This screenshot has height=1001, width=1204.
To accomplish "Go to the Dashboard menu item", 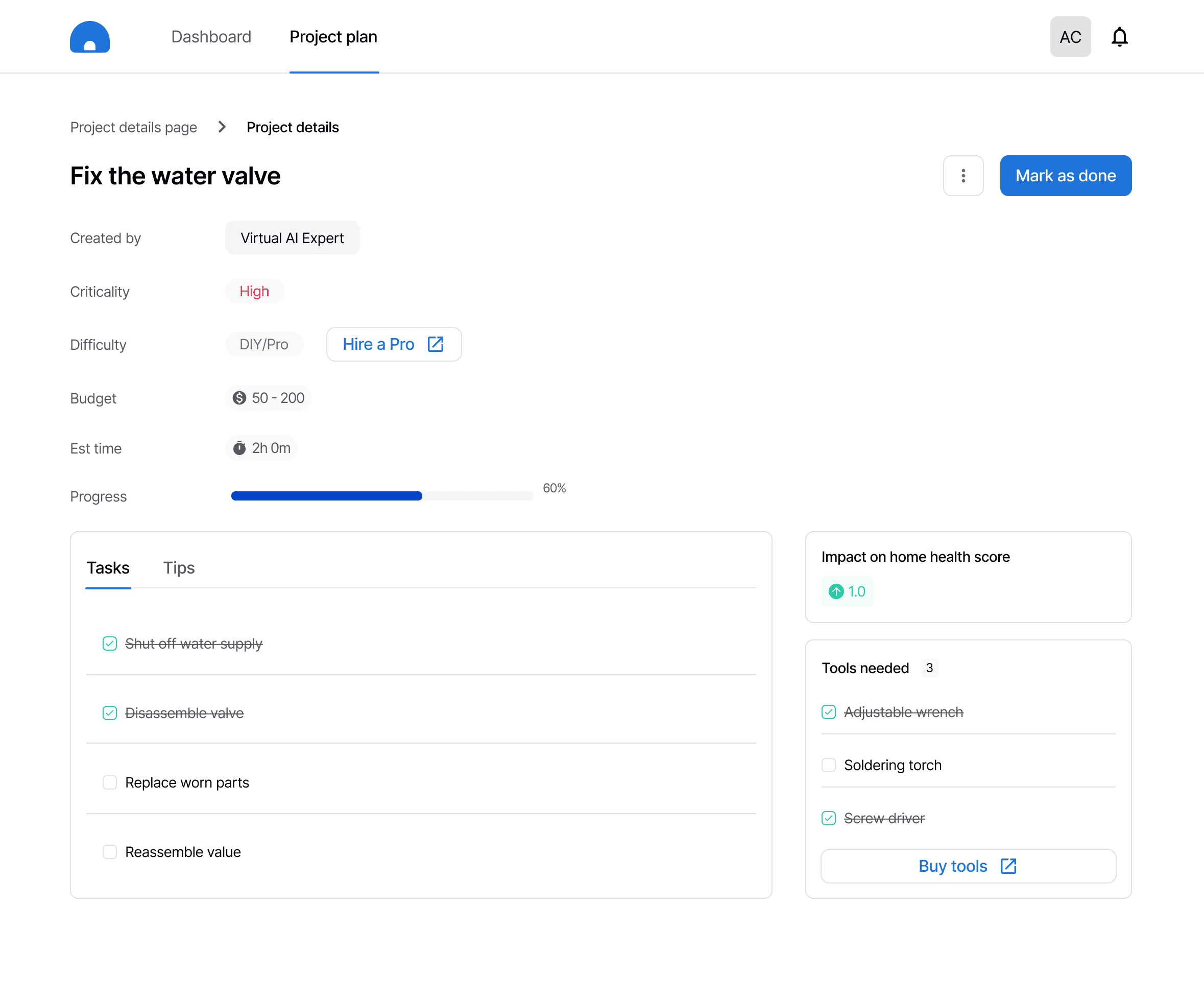I will click(211, 37).
